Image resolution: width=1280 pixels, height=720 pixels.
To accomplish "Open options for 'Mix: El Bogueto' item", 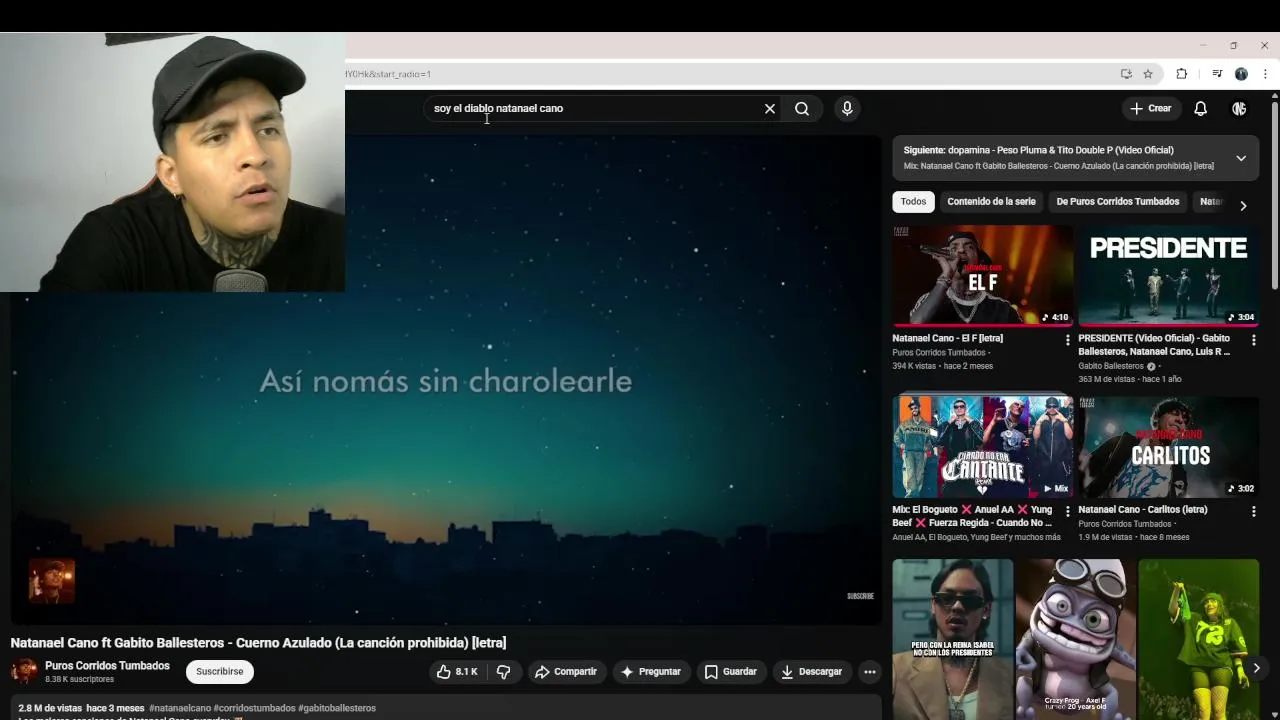I will coord(1067,511).
